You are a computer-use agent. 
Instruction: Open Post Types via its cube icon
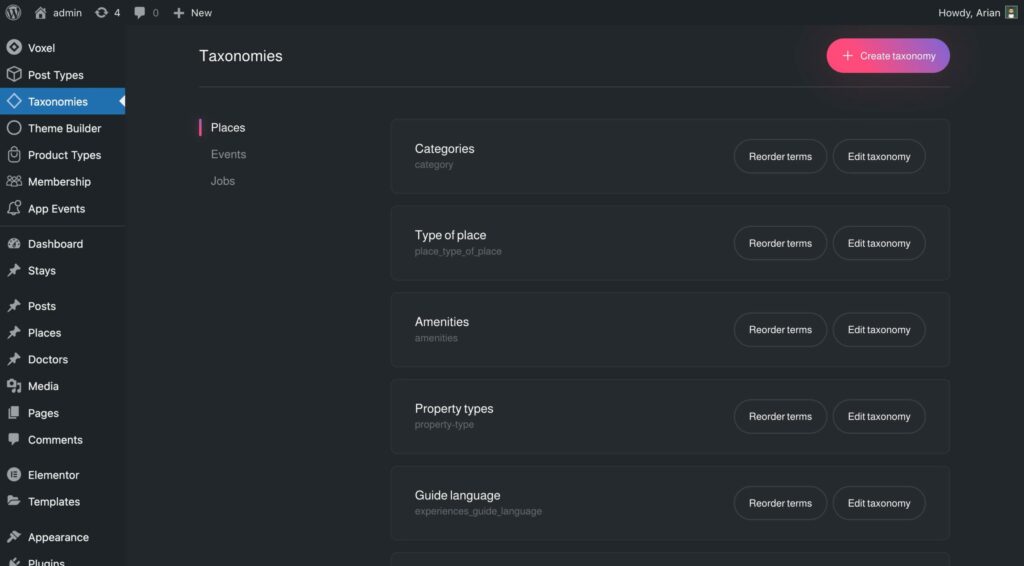coord(14,75)
